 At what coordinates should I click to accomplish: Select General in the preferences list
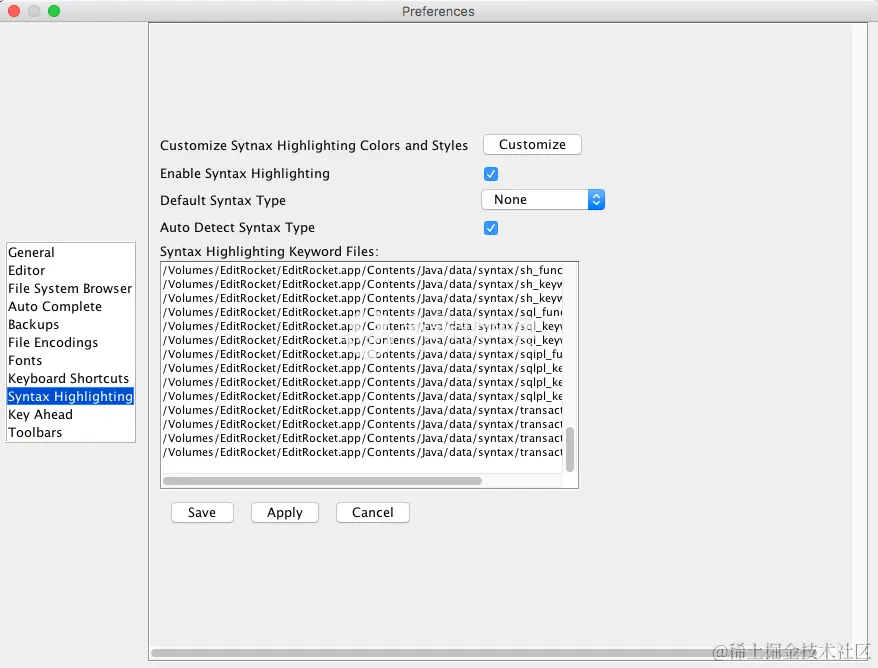(70, 253)
